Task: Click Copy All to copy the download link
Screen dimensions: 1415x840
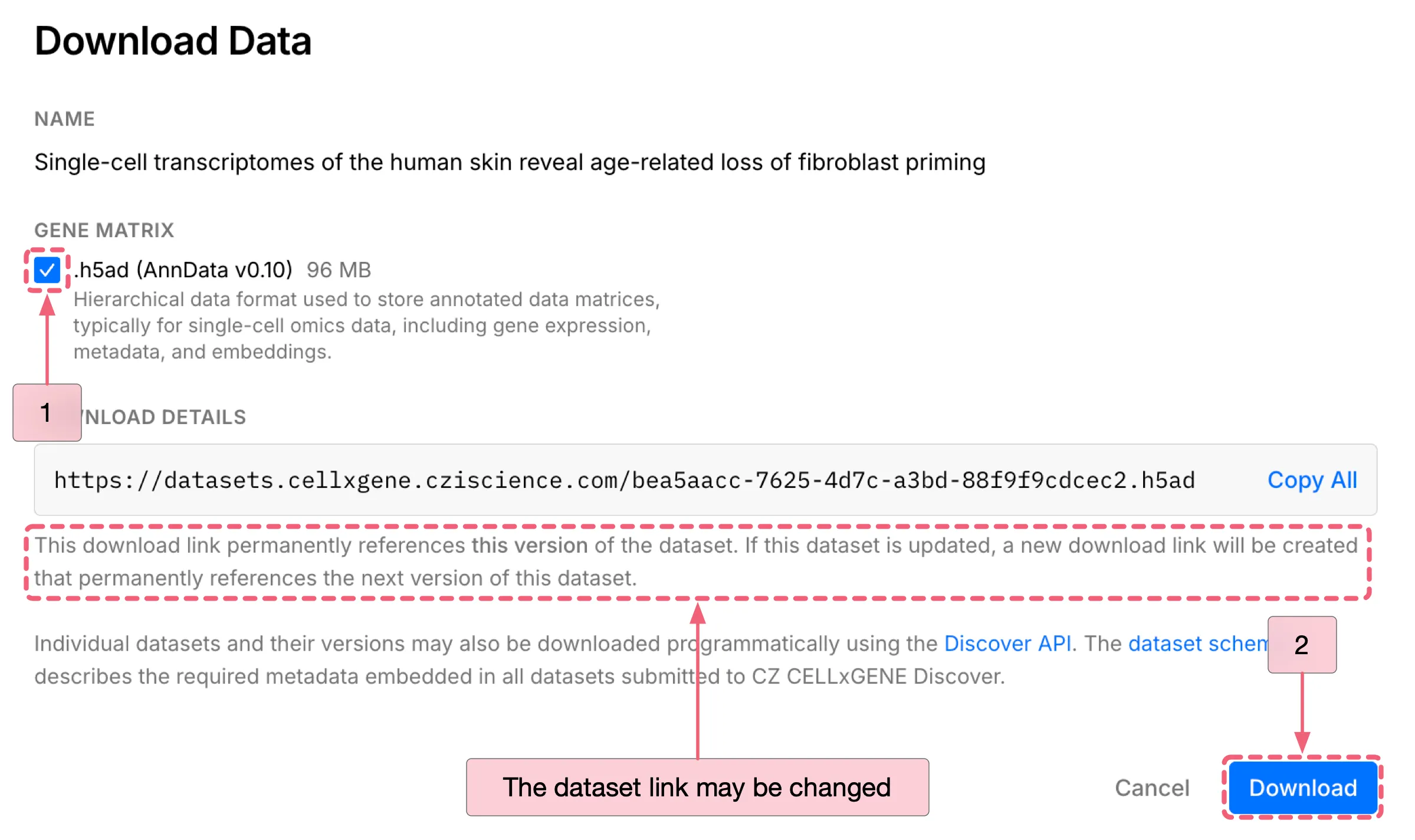Action: pos(1312,480)
